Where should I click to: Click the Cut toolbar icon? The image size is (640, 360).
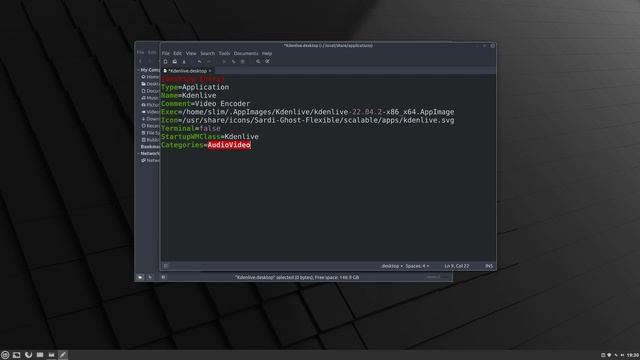pyautogui.click(x=224, y=62)
